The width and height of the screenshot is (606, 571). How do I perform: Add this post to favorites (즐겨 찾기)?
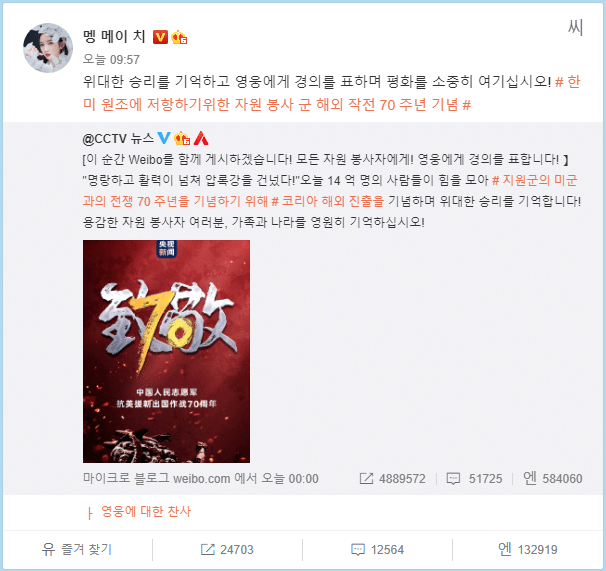77,549
